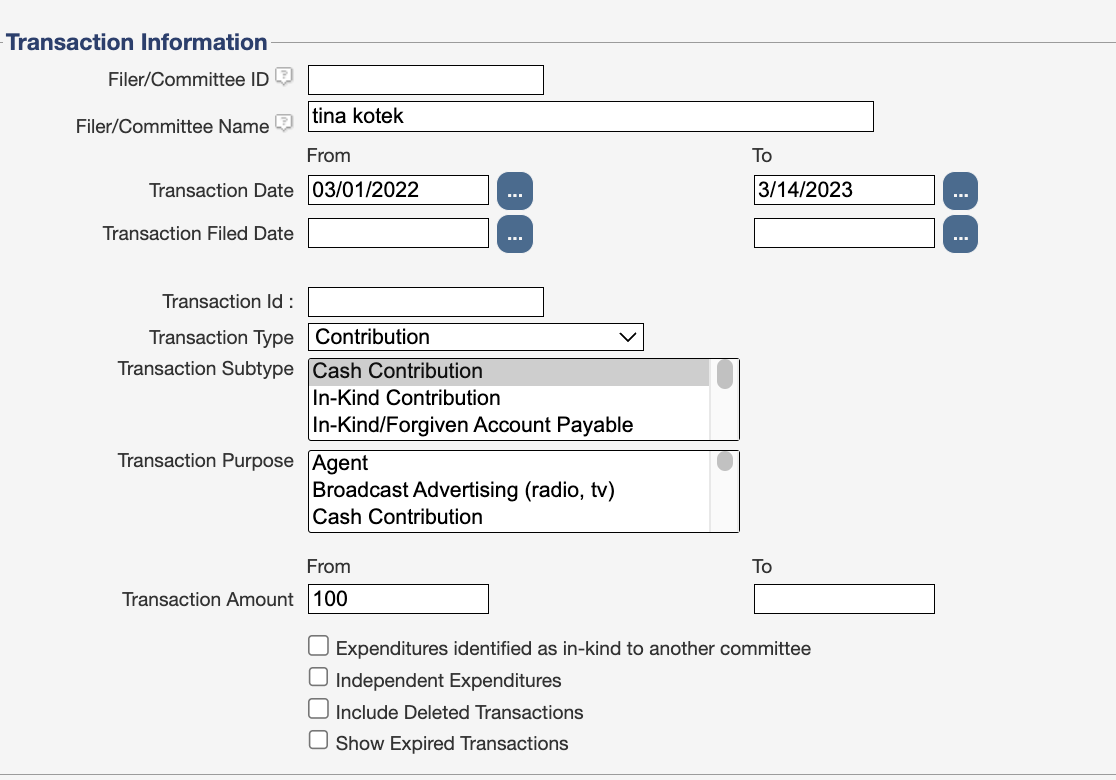1116x780 pixels.
Task: Tick Include Deleted Transactions
Action: 318,709
